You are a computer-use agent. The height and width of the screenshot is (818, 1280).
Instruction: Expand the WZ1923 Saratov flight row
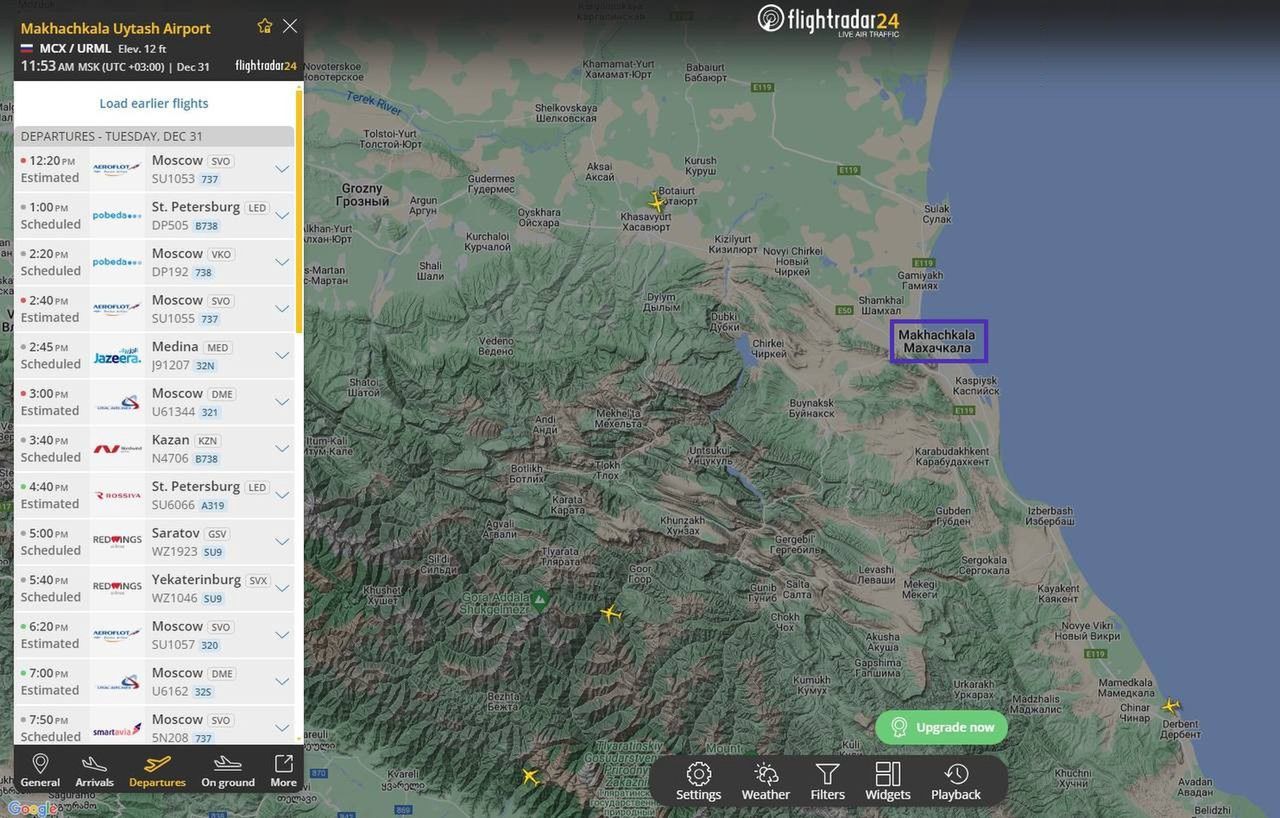pyautogui.click(x=282, y=542)
